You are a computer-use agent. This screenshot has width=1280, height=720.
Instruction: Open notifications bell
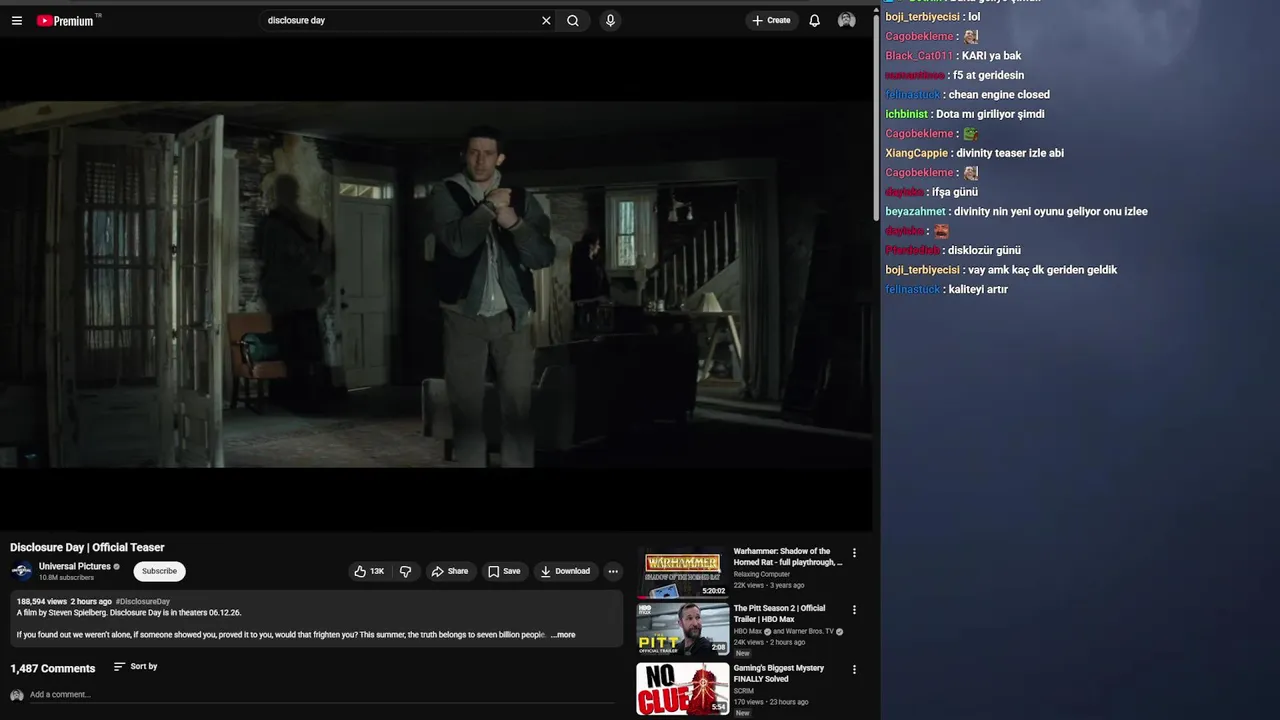click(x=815, y=20)
